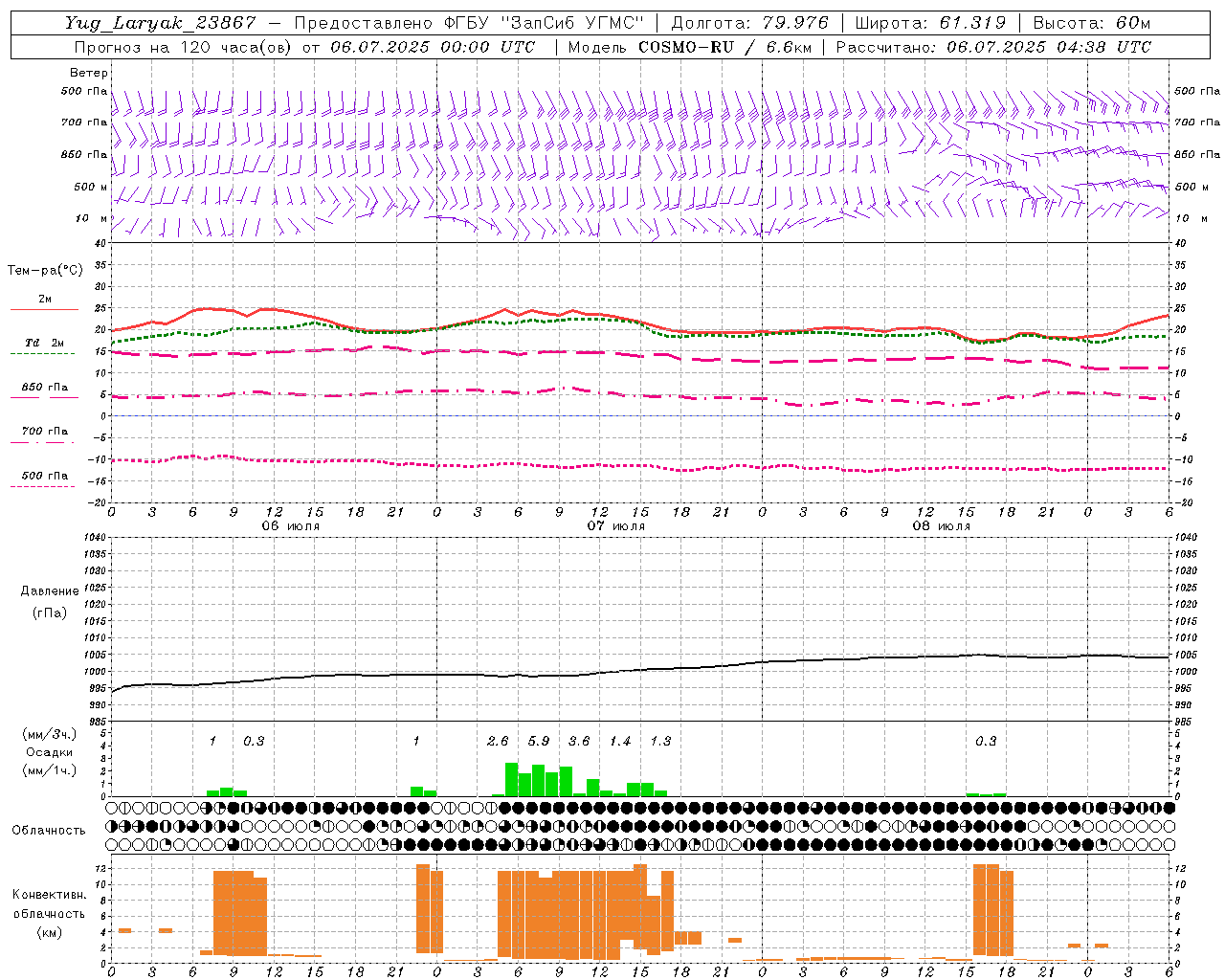Click the 850 гПа temperature legend entry
Screen dimensions: 1225x980
(45, 388)
